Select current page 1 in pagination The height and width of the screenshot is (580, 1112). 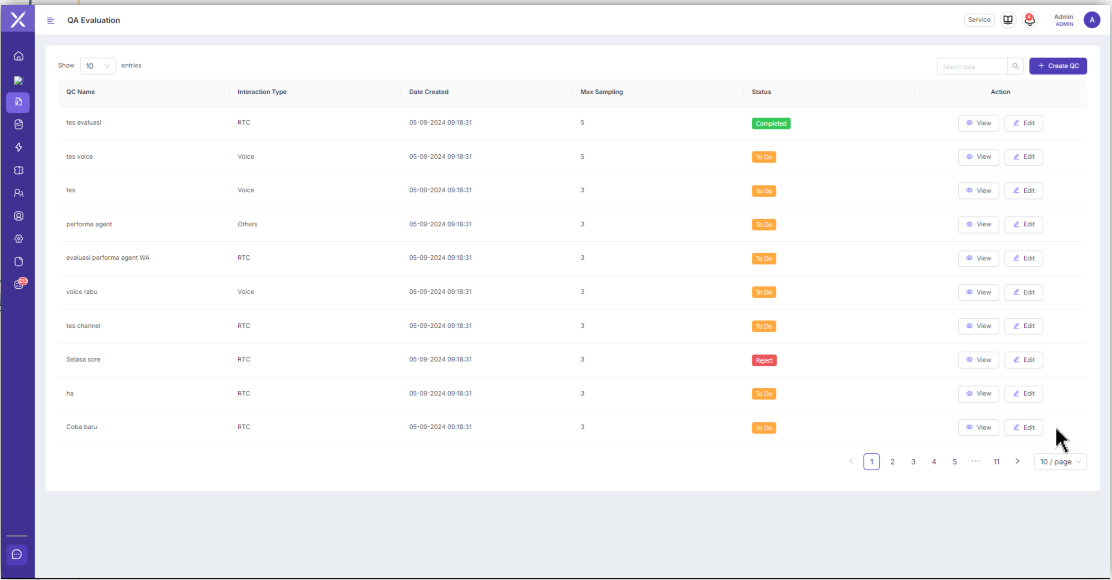(872, 462)
